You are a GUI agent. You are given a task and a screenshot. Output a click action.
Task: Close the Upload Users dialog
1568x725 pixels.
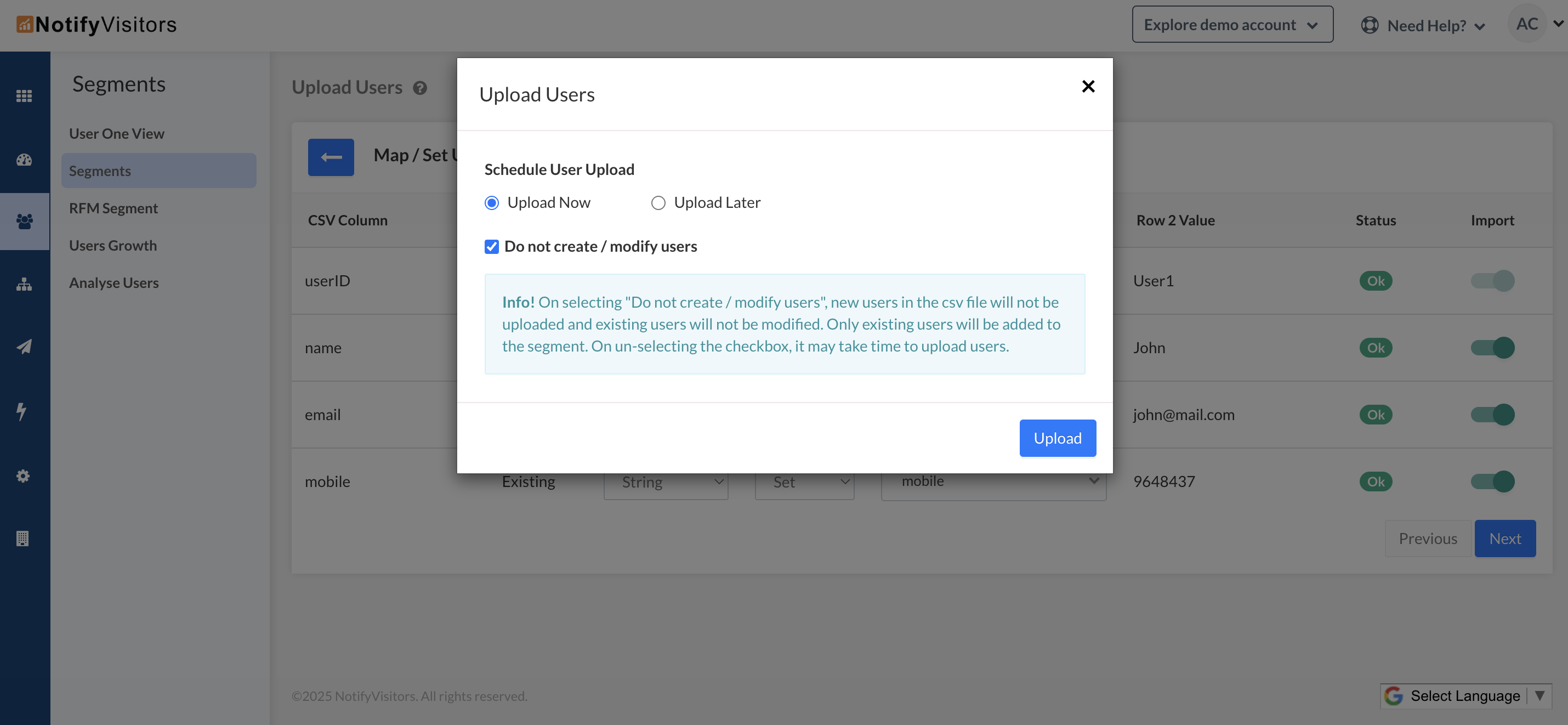point(1088,87)
